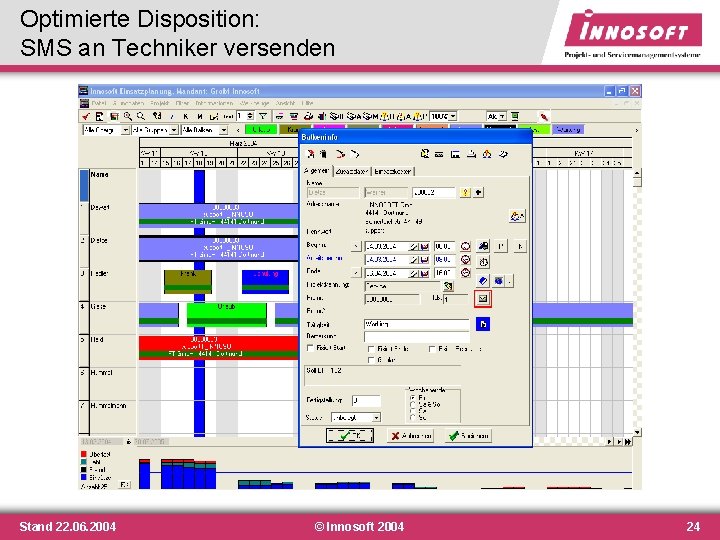Click the Gantt vertical scrollbar down arrow
The height and width of the screenshot is (540, 720).
pyautogui.click(x=637, y=432)
